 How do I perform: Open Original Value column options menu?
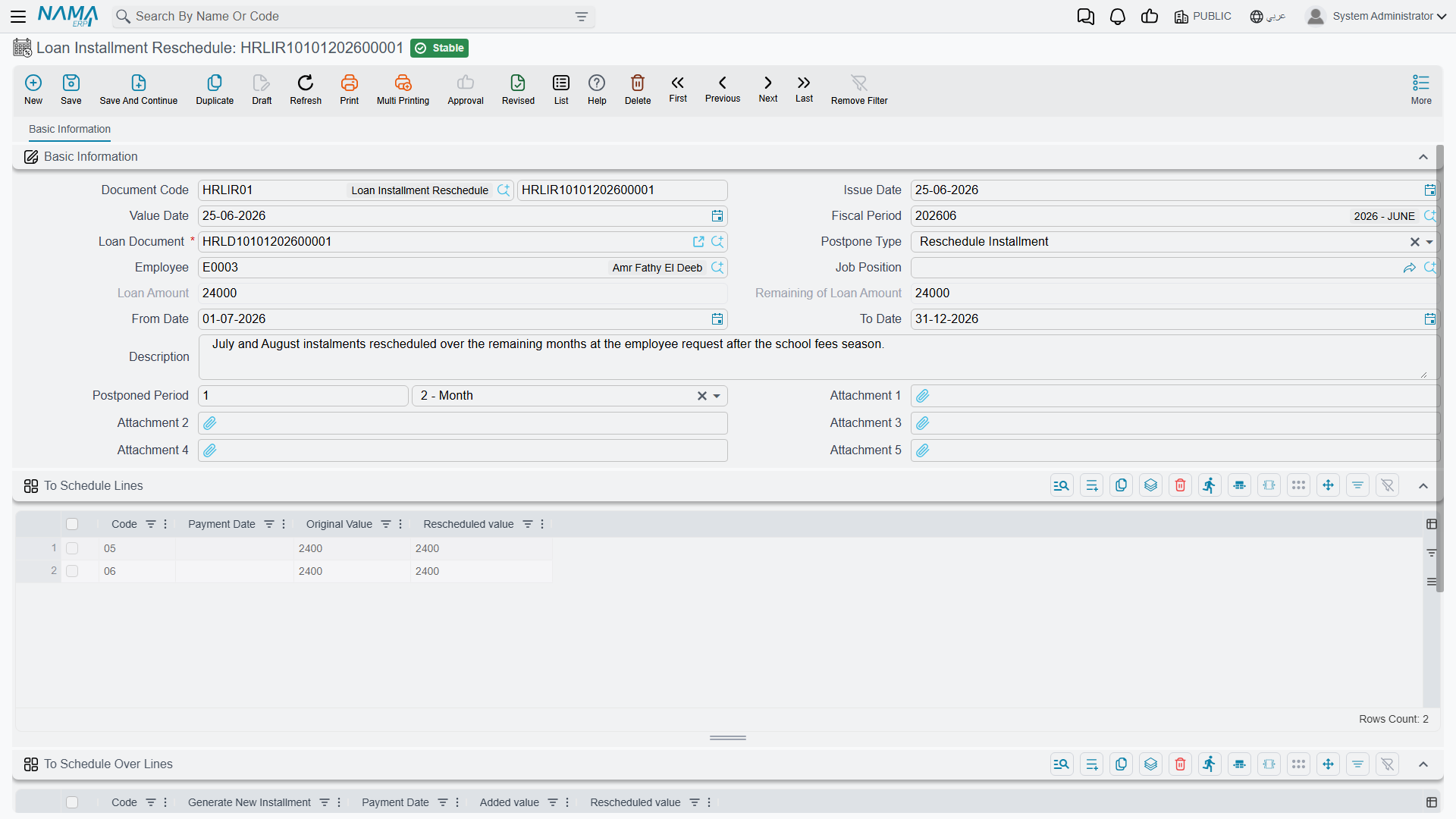(x=400, y=524)
